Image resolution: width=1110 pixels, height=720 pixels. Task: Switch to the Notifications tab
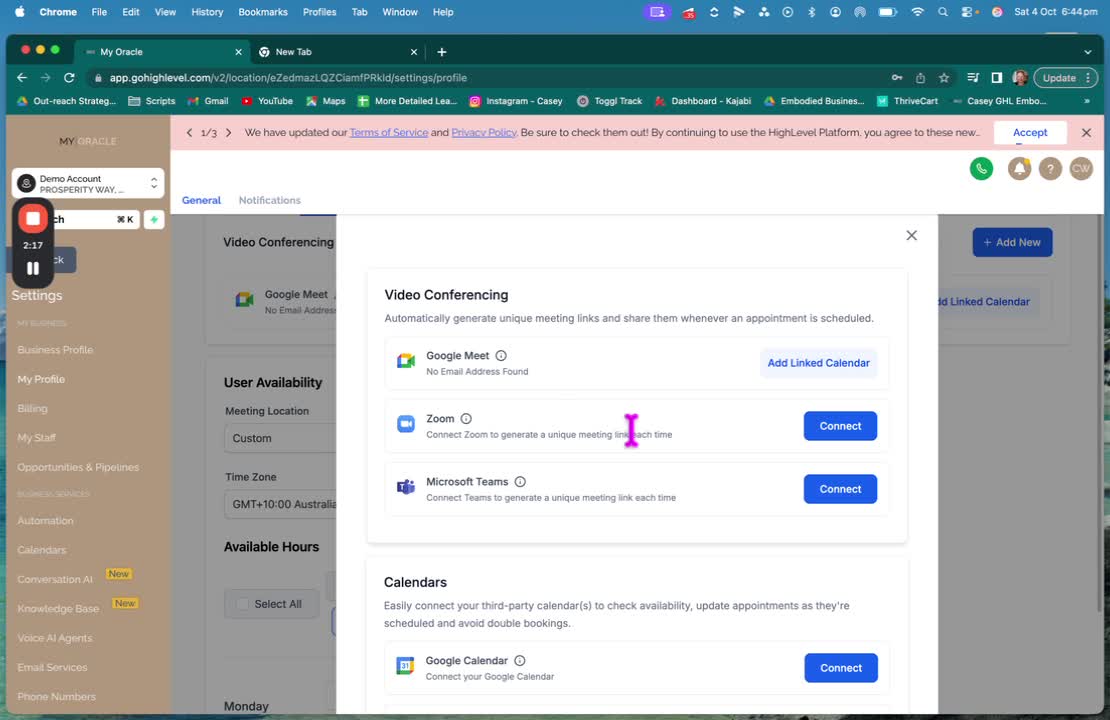[270, 200]
